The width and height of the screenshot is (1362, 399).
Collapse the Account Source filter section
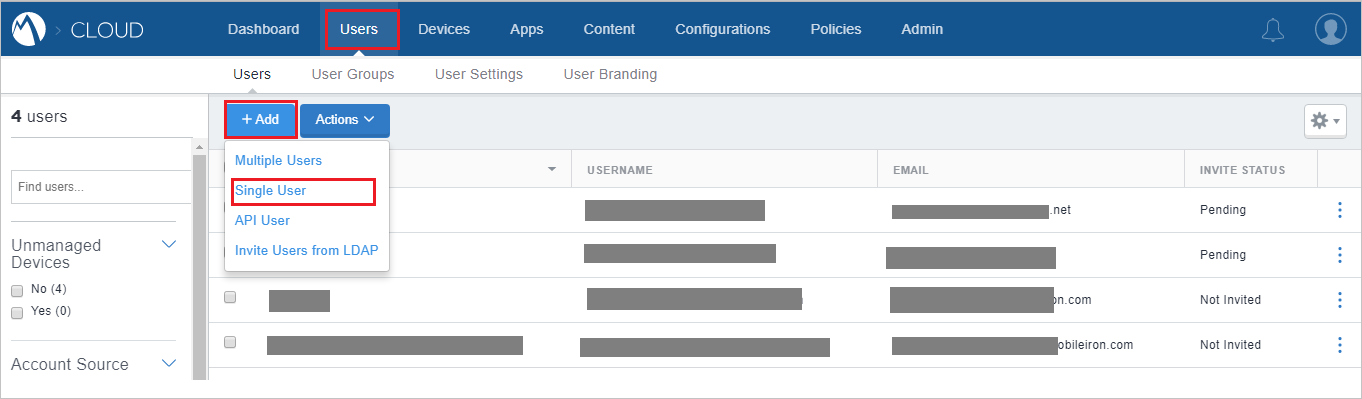(169, 364)
